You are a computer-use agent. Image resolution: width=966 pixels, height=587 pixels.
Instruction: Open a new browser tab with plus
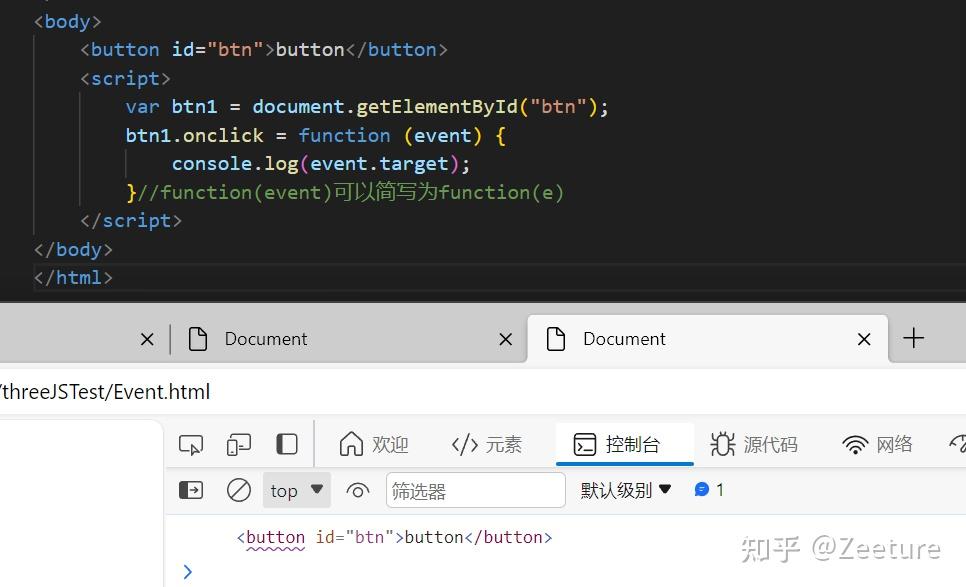914,338
